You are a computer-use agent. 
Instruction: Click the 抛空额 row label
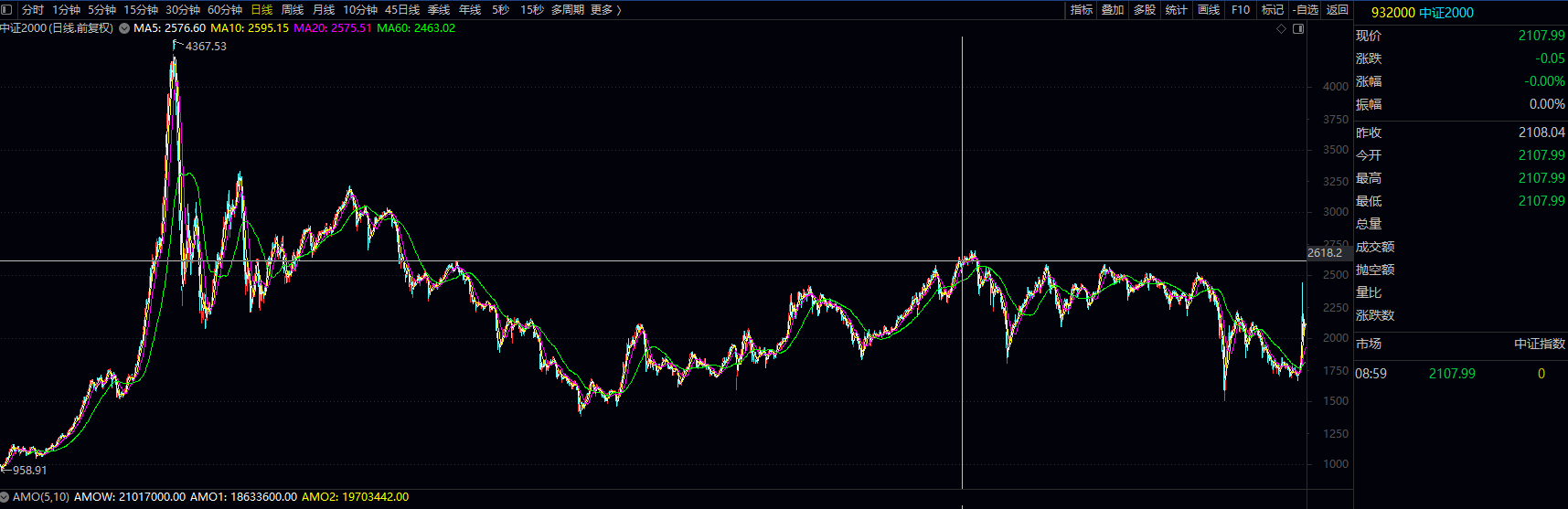click(1375, 270)
